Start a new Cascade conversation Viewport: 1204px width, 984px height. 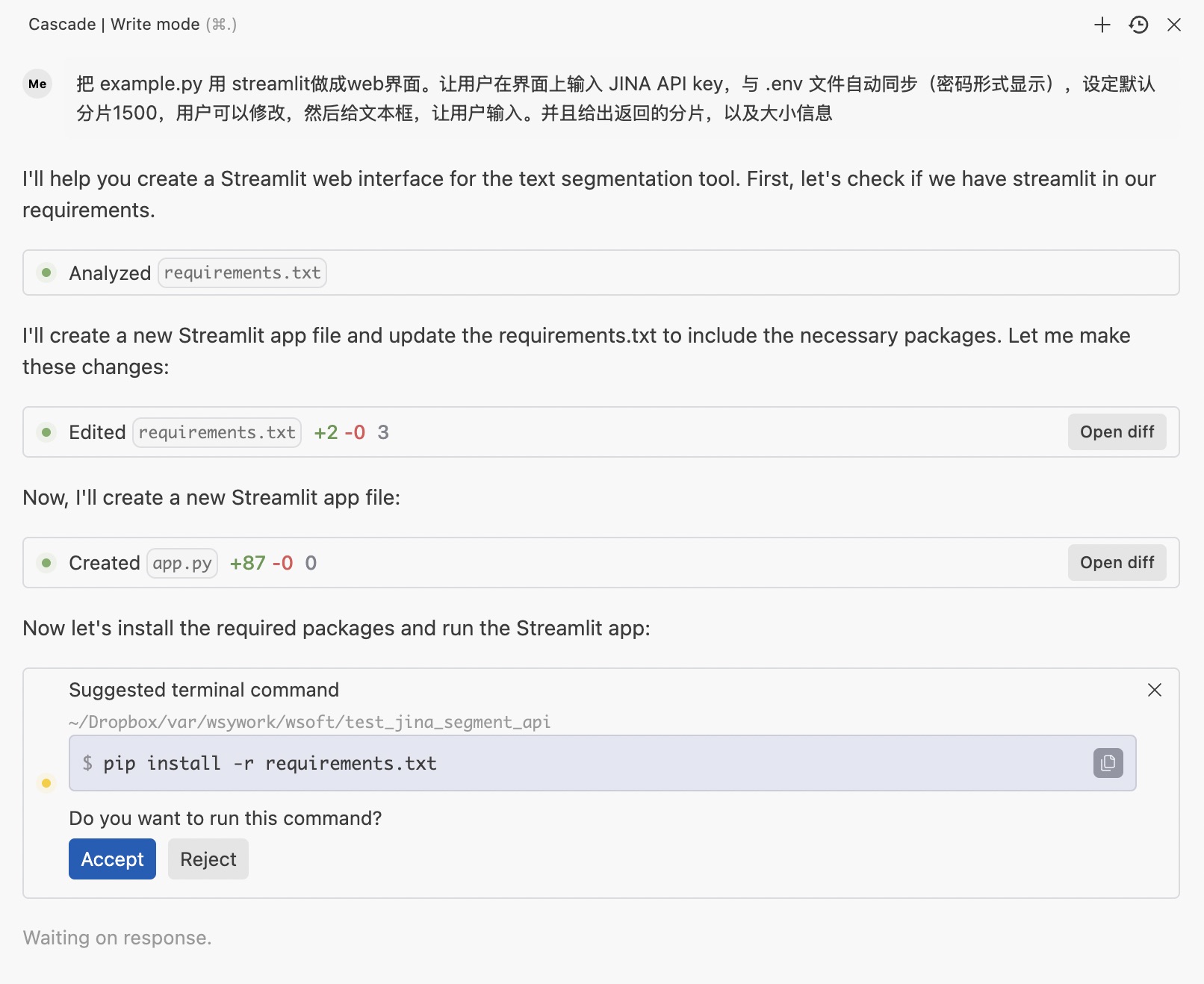coord(1101,24)
